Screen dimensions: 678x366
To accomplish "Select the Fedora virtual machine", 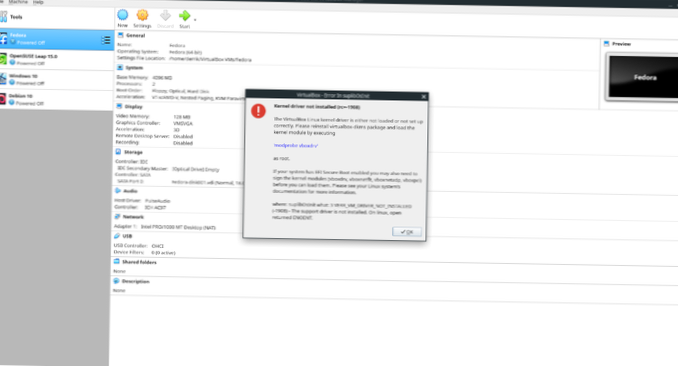I will pos(56,39).
